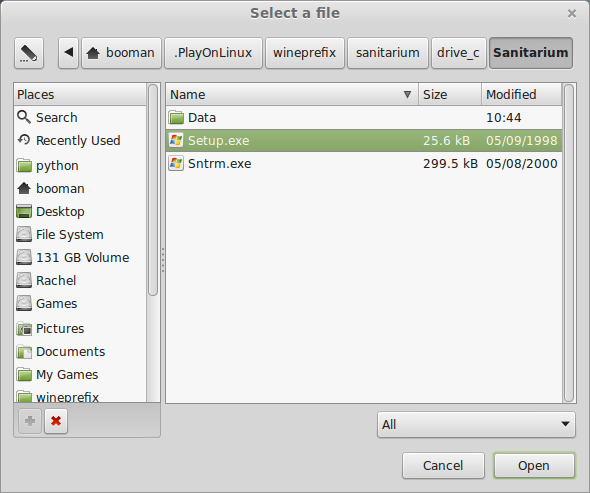
Task: Sort files by the Name column header
Action: click(x=292, y=94)
